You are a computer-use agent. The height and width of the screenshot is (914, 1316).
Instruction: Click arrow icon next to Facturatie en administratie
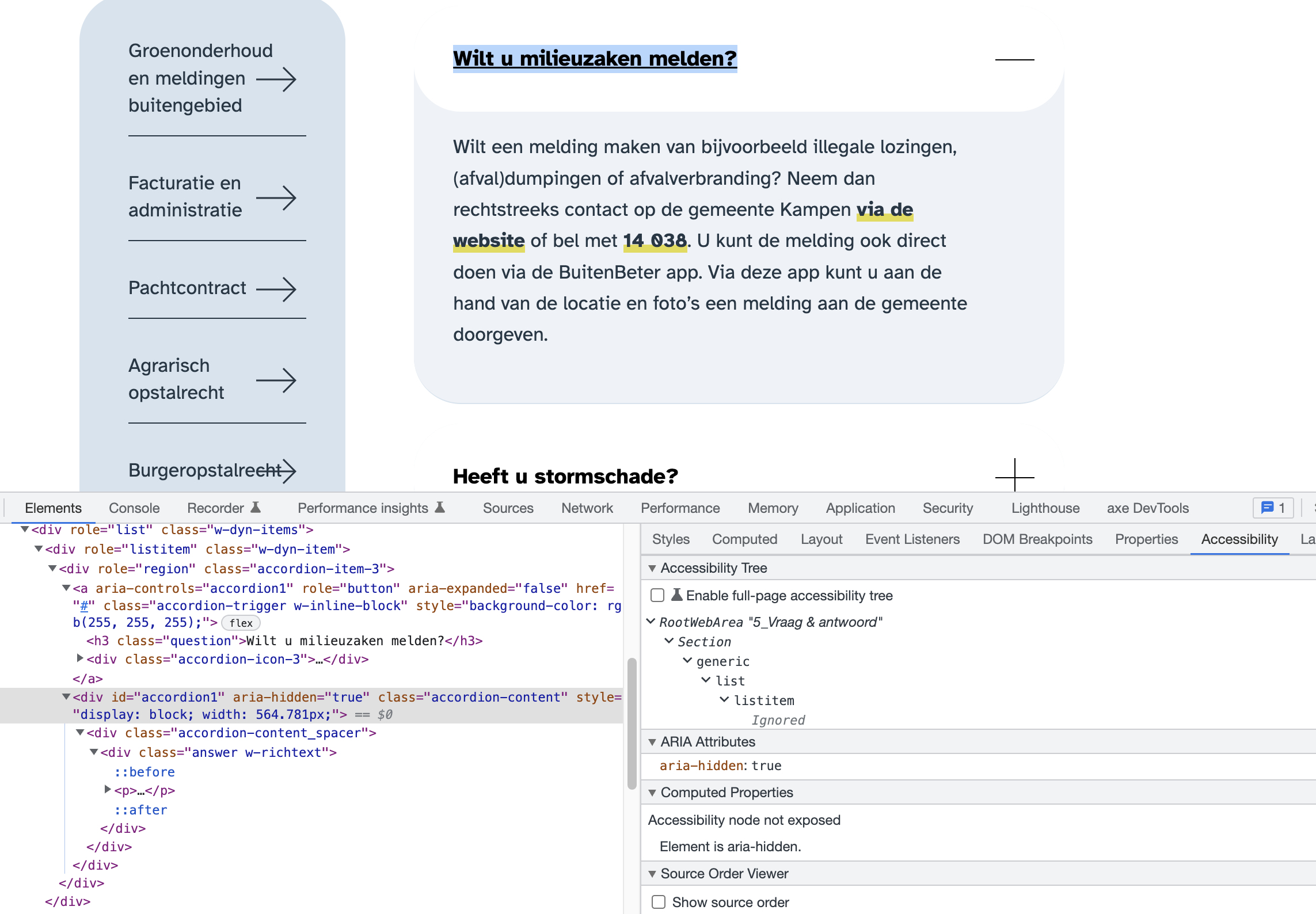(x=276, y=198)
